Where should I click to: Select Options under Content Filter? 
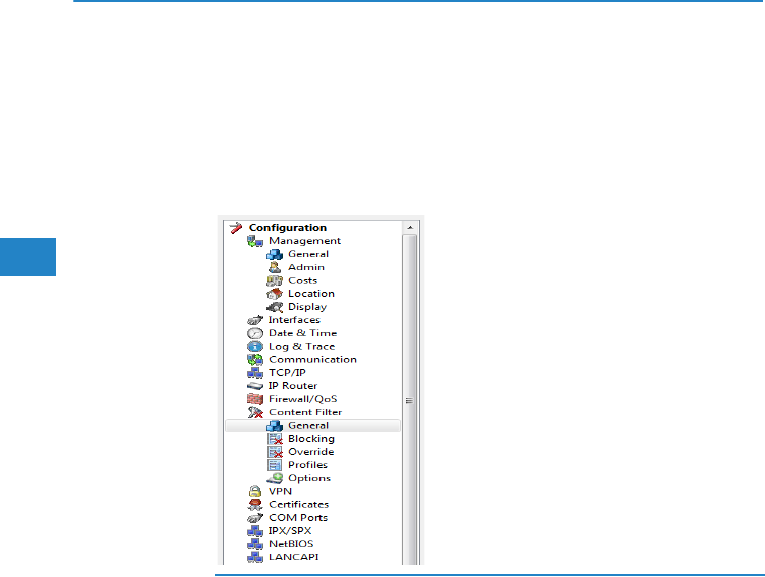(x=309, y=478)
